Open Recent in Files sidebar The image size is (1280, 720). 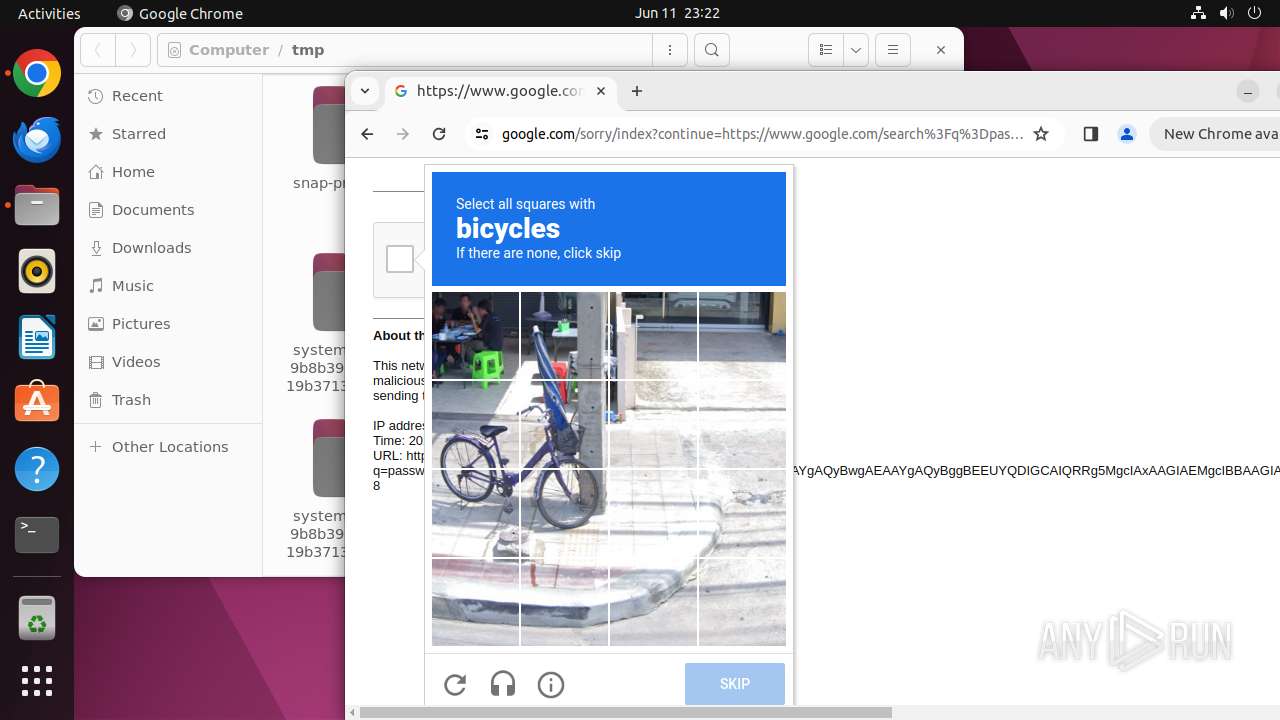(x=168, y=96)
